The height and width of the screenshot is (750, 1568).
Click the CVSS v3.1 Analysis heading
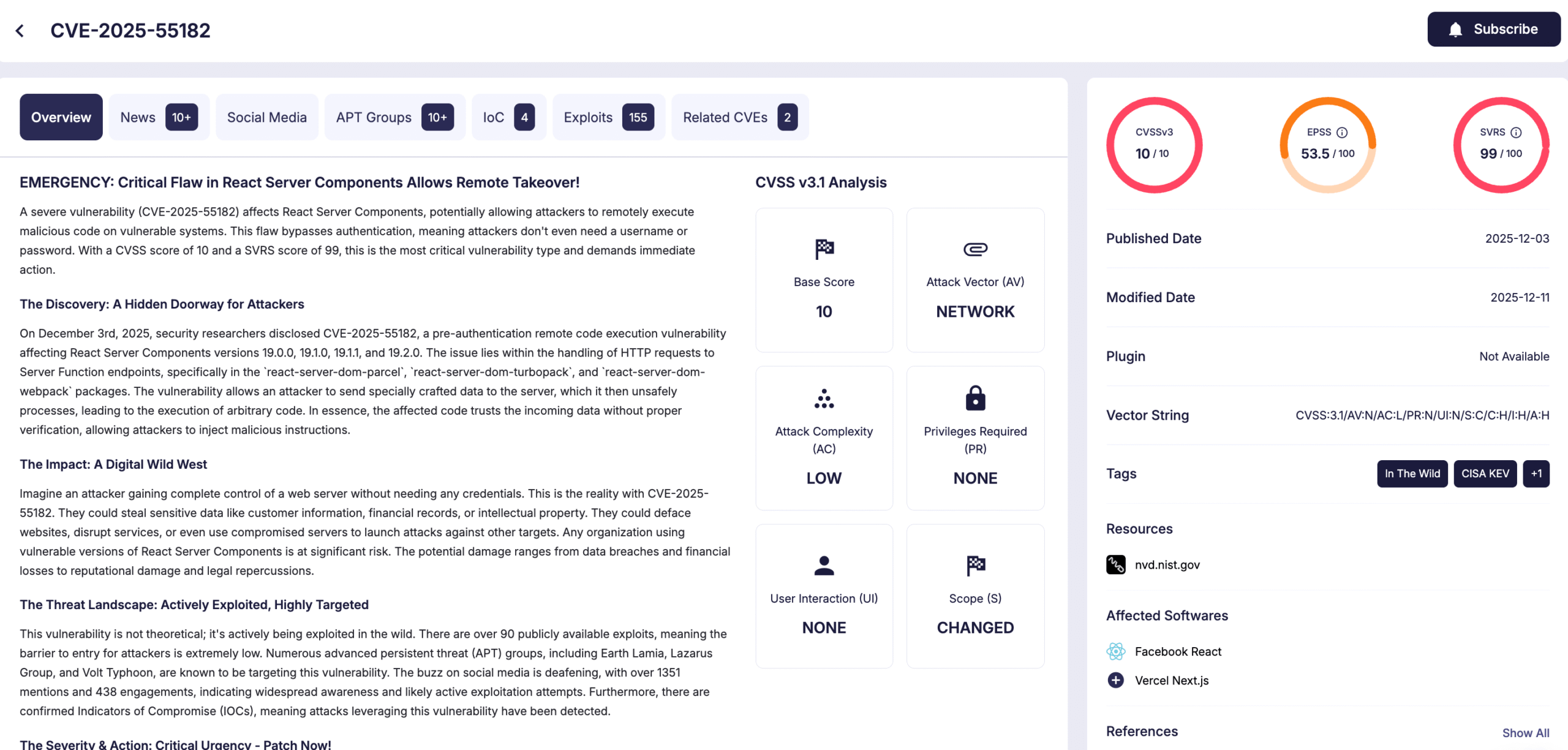(x=821, y=183)
